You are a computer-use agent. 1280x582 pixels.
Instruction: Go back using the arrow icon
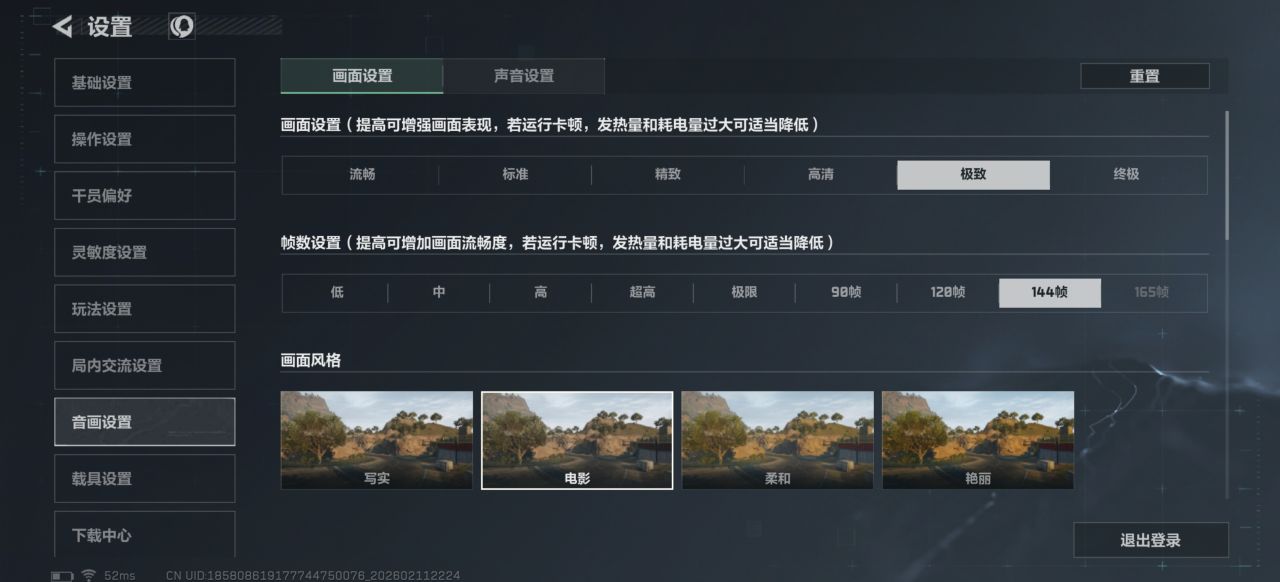pos(62,27)
